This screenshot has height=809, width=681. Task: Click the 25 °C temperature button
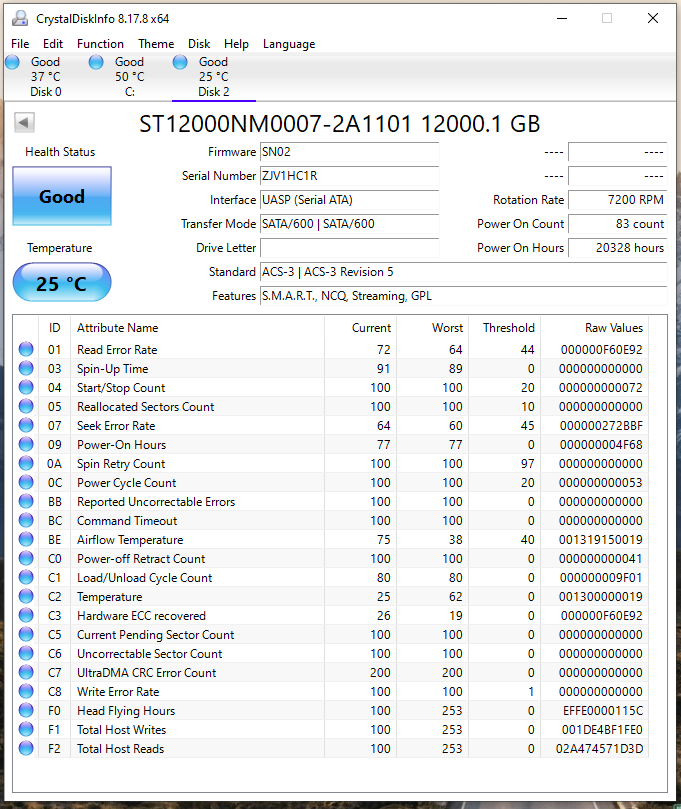pos(62,283)
